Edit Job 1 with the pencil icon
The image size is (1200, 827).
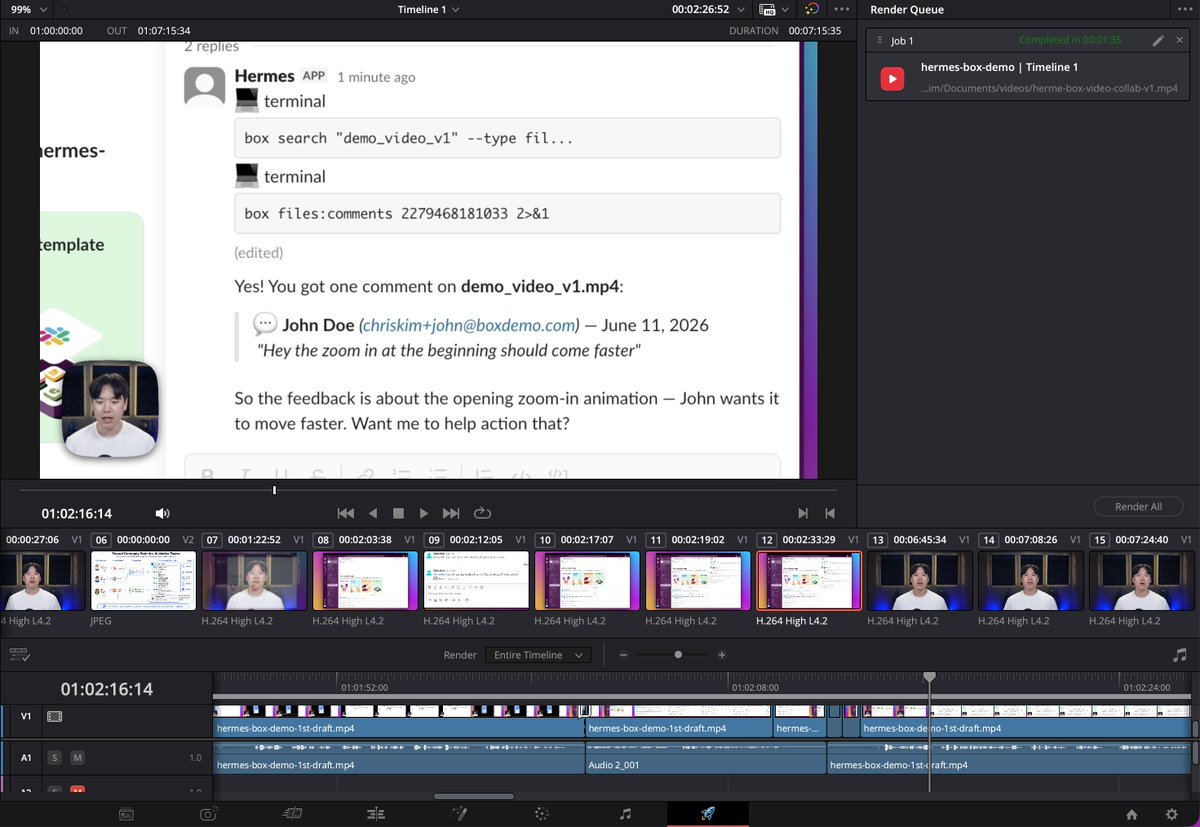point(1158,40)
